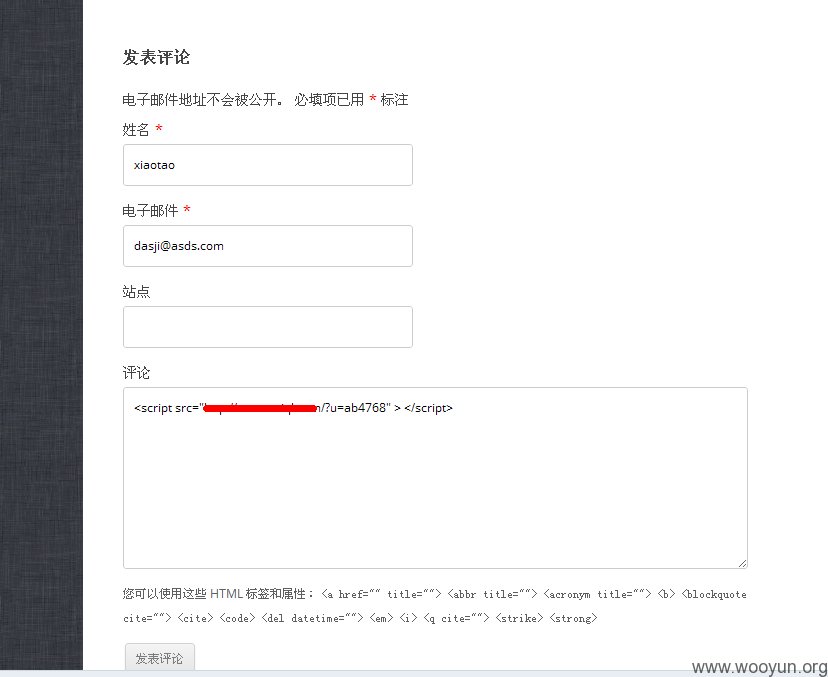
Task: Click the 姓名 name input field
Action: pos(268,165)
